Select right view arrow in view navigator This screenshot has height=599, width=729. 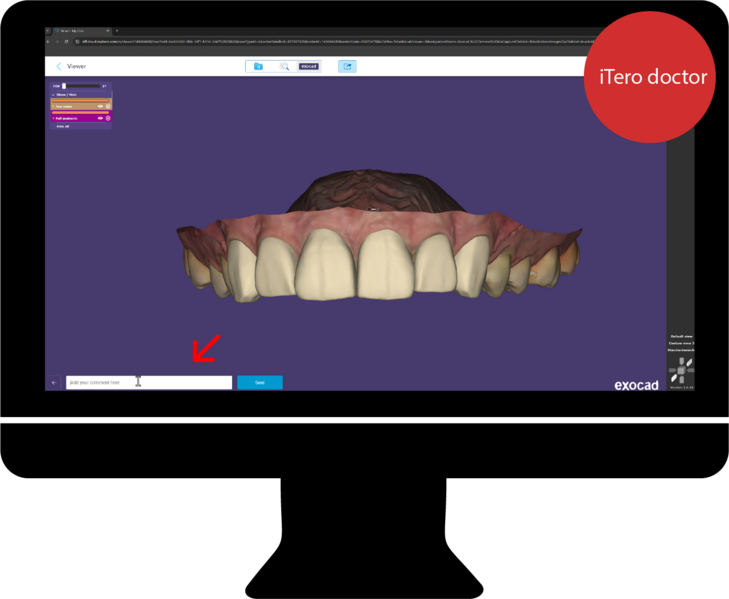(x=691, y=370)
